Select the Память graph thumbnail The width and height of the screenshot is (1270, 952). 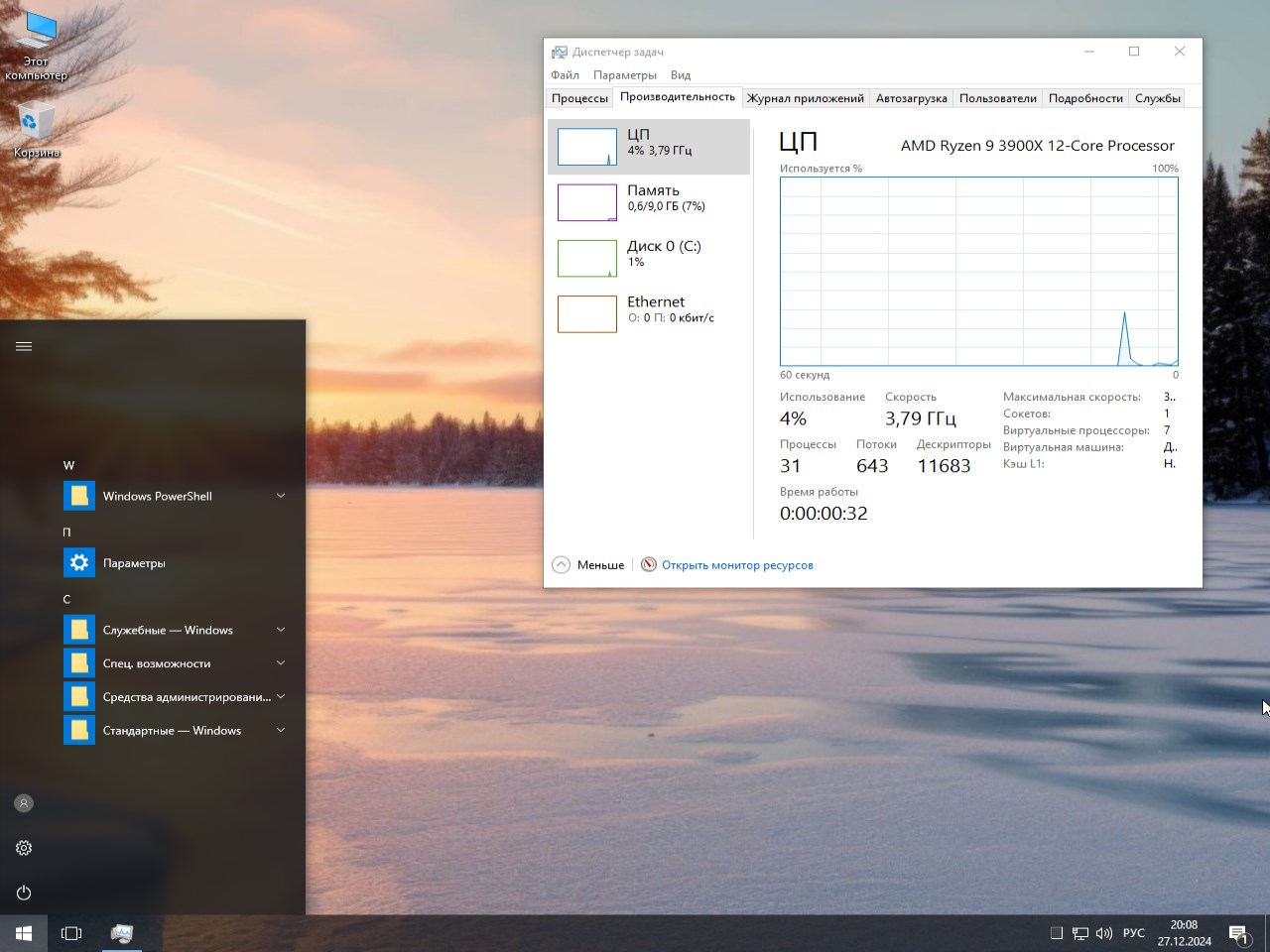[x=587, y=202]
